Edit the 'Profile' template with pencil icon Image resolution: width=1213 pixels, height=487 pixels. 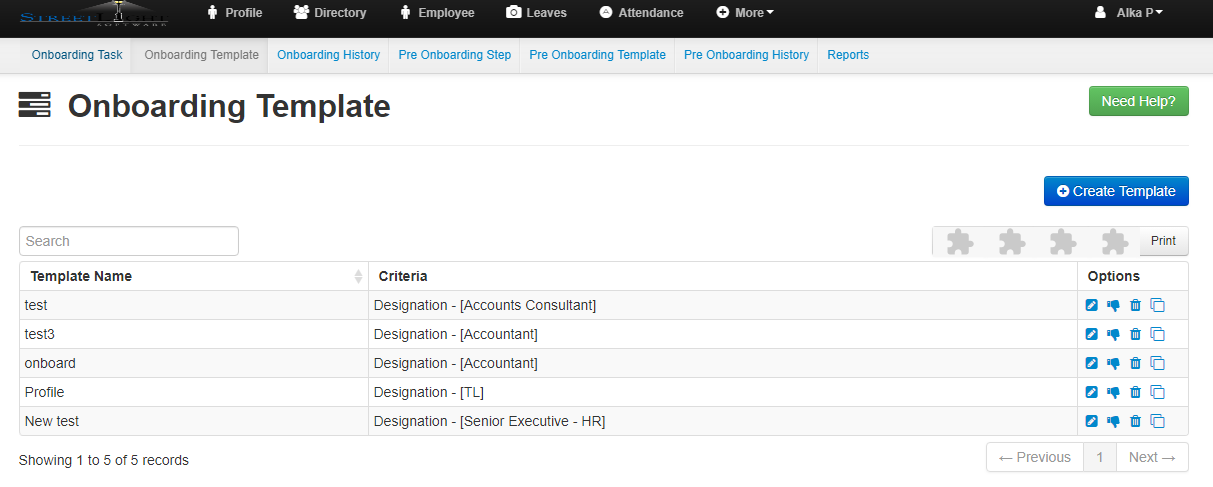[1092, 392]
